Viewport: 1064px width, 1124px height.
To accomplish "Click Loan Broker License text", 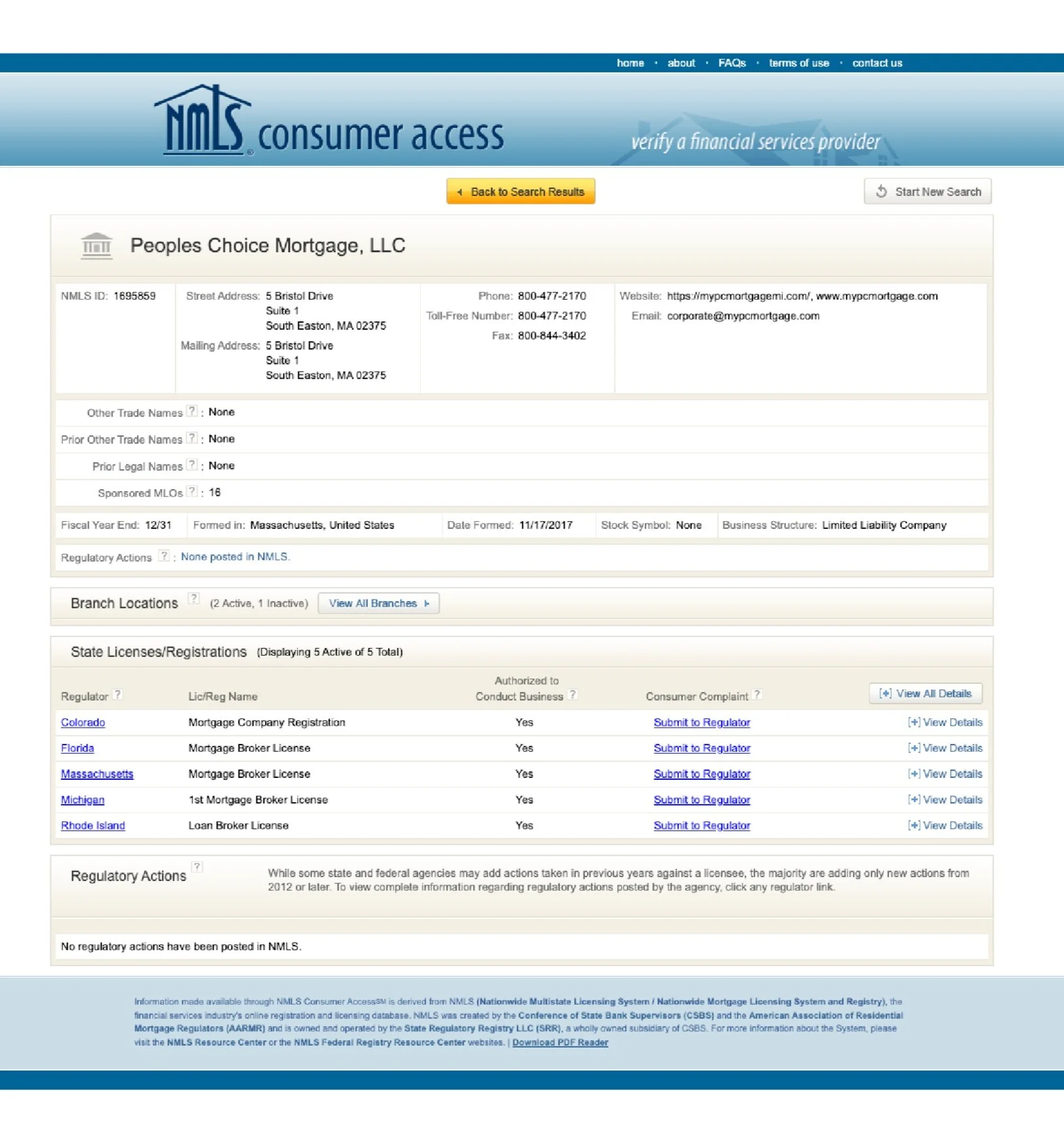I will click(238, 826).
